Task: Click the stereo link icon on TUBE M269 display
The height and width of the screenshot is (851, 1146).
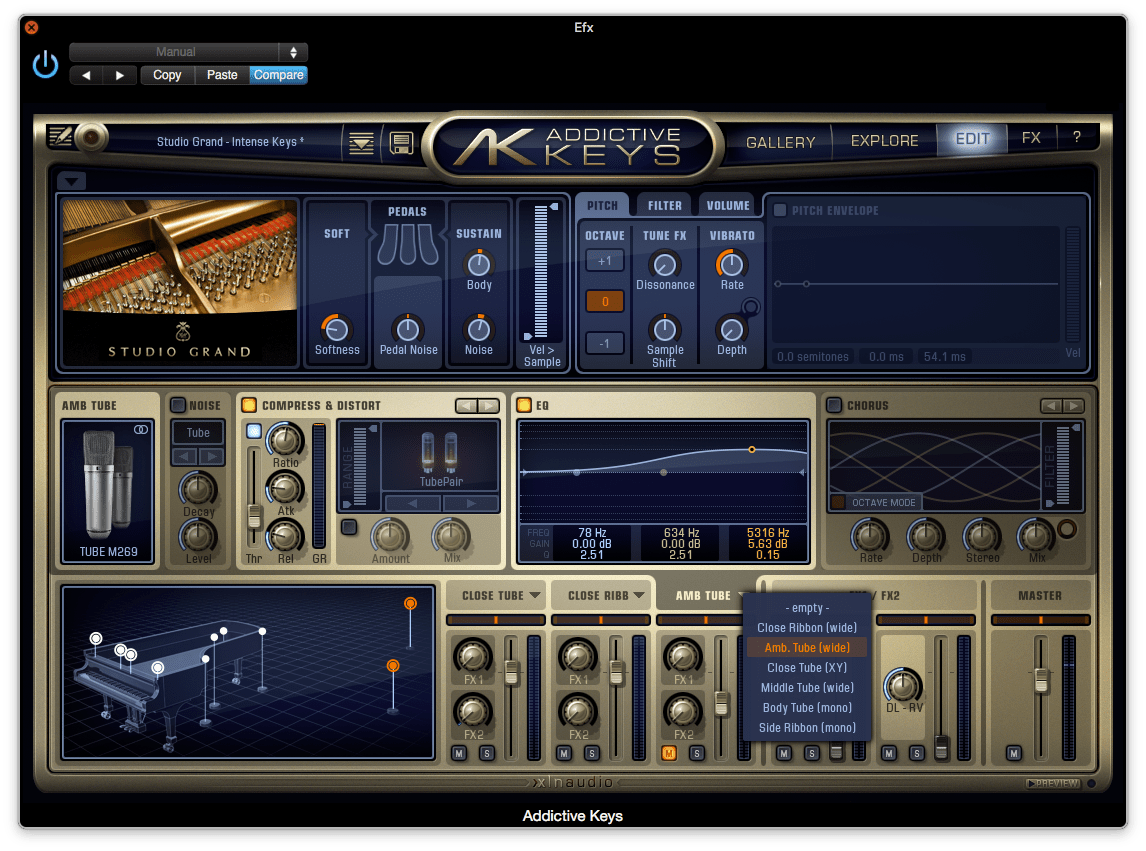Action: [x=141, y=430]
